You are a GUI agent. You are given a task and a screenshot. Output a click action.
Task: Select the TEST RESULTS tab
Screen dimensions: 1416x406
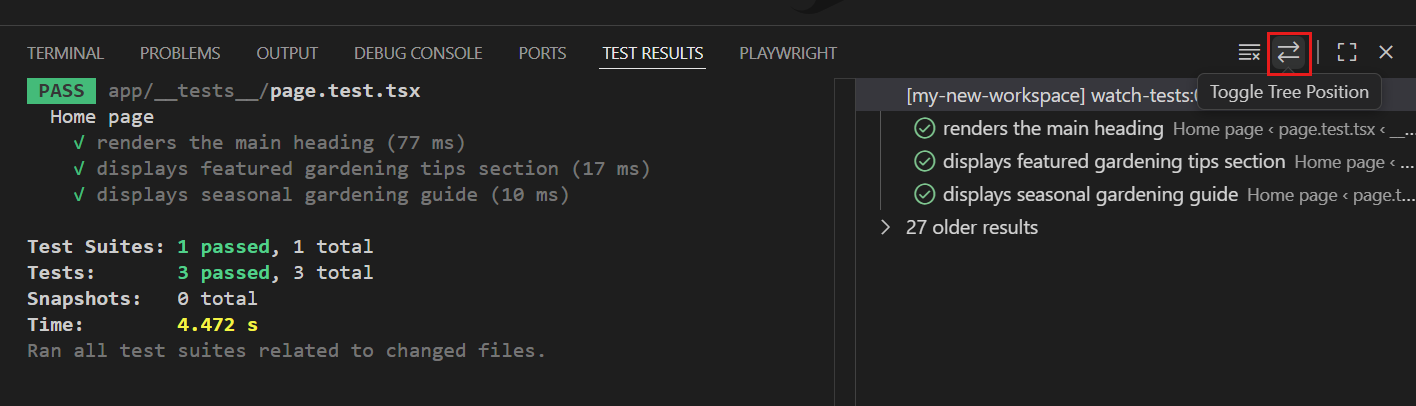point(653,54)
